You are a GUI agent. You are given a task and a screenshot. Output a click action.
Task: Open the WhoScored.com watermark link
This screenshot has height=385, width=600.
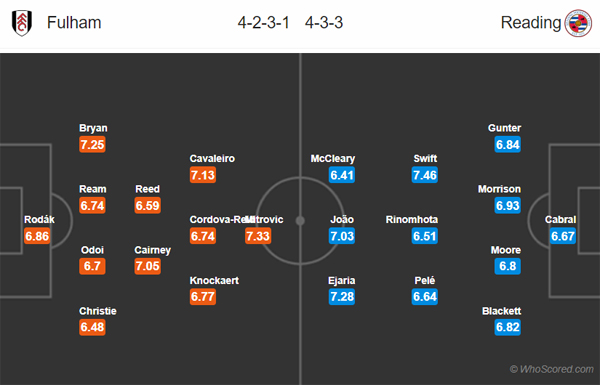552,369
